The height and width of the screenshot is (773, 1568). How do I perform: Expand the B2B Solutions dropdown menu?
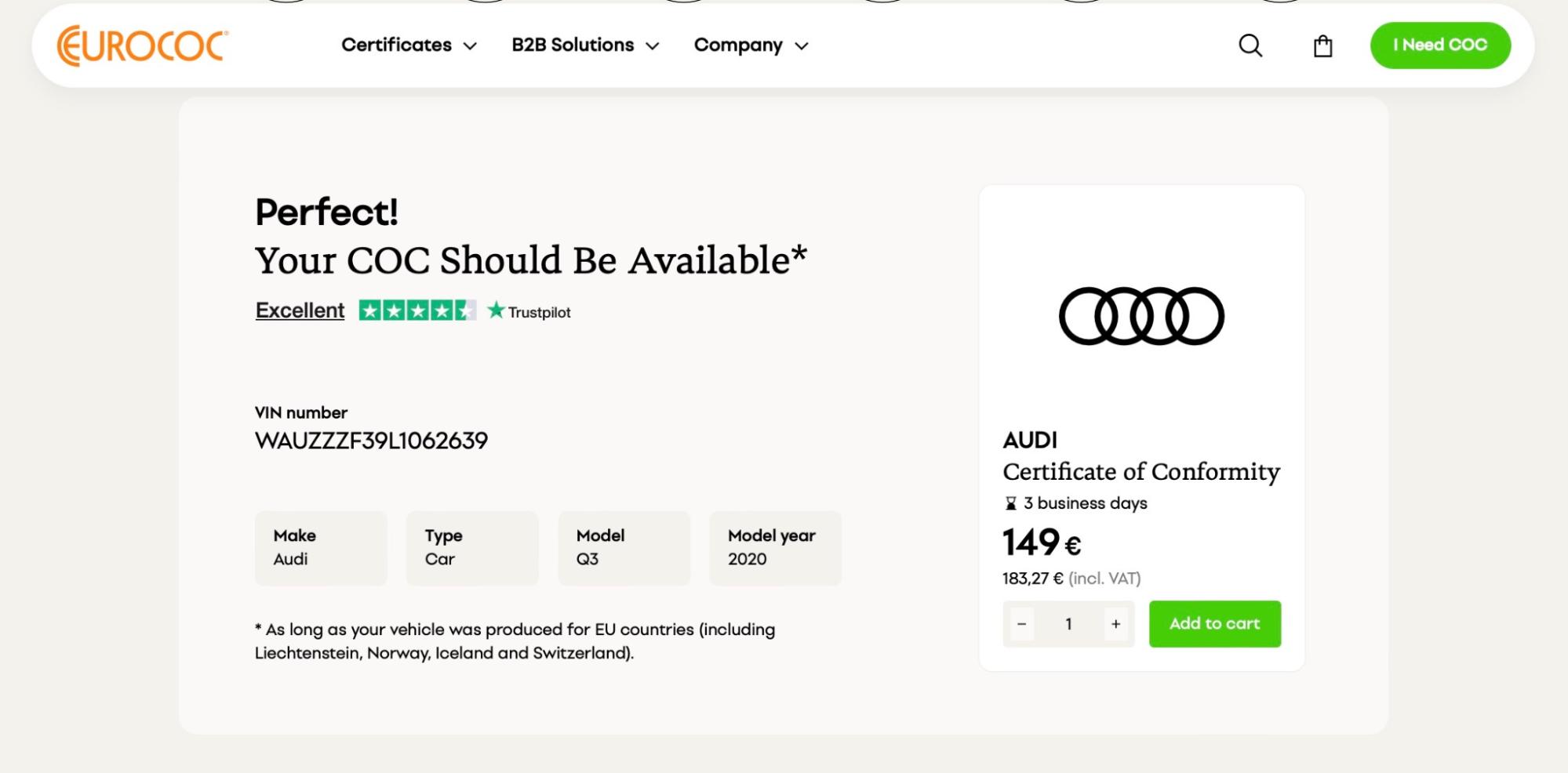[585, 45]
